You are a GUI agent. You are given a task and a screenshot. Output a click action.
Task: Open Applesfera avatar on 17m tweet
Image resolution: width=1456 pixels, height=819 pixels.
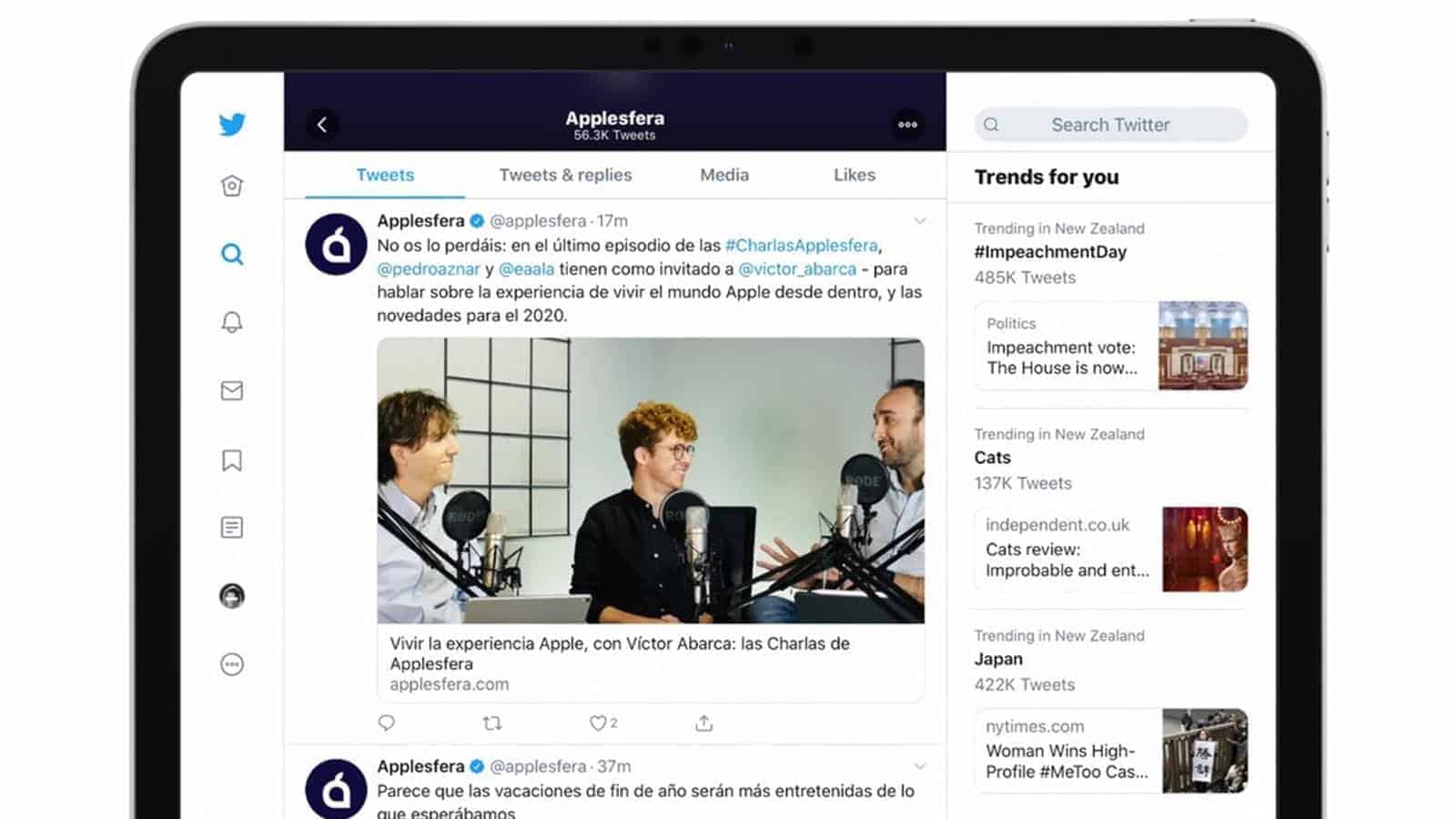point(337,245)
